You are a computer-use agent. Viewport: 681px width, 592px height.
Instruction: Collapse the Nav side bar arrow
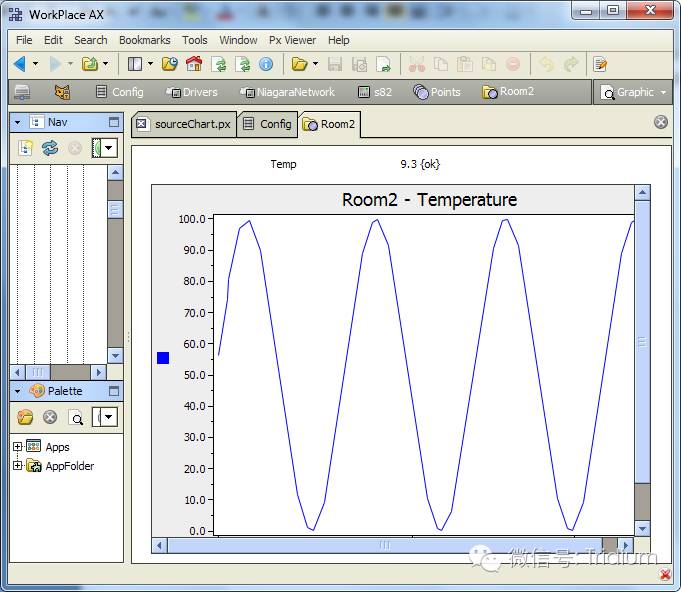(x=17, y=122)
